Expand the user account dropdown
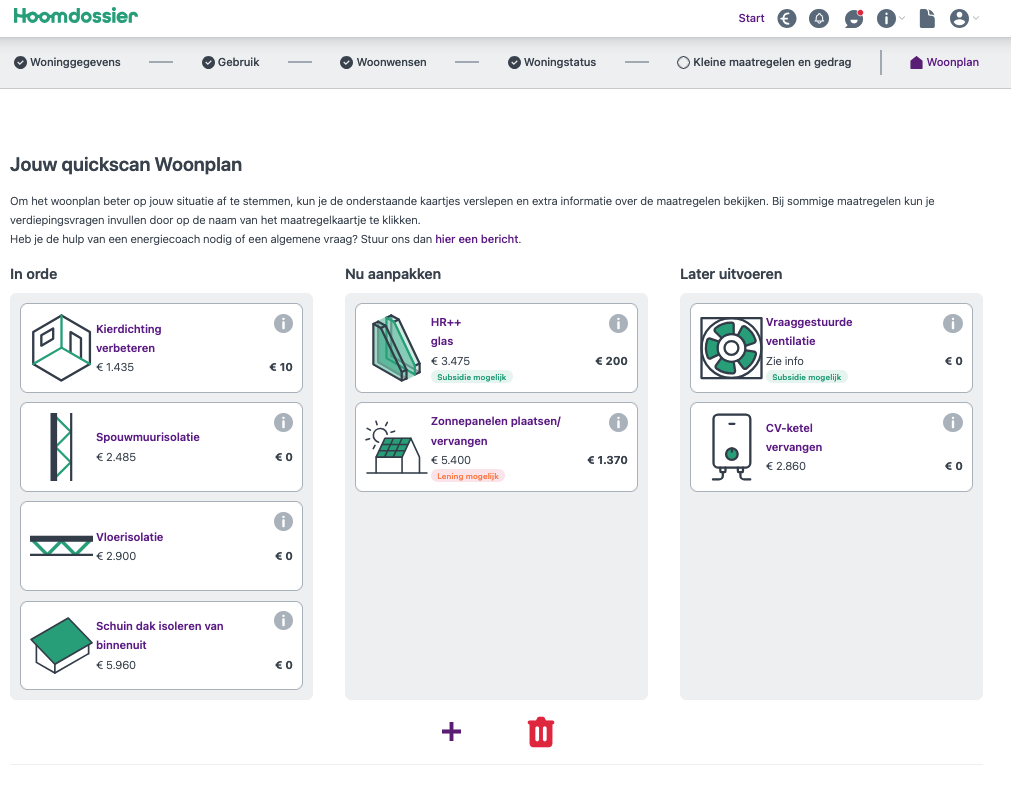Image resolution: width=1011 pixels, height=789 pixels. coord(964,18)
